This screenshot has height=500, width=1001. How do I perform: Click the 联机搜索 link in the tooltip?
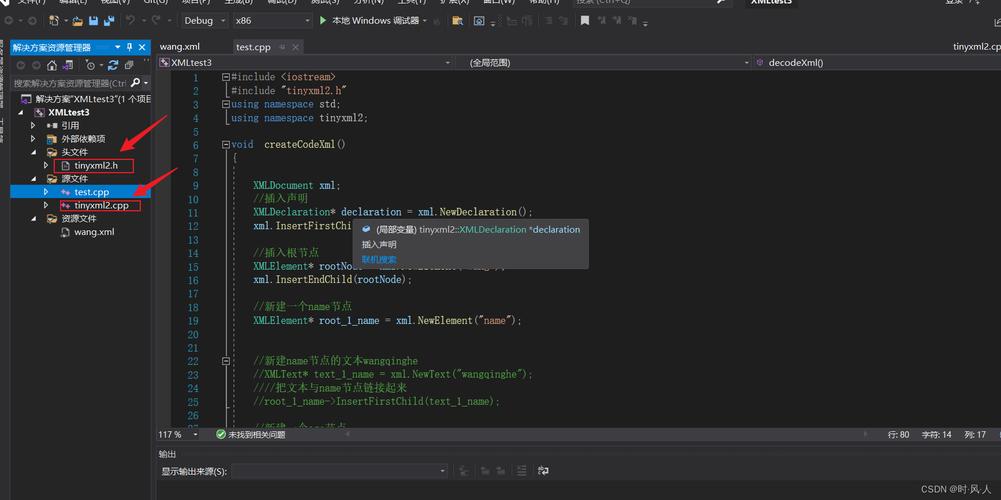coord(379,259)
